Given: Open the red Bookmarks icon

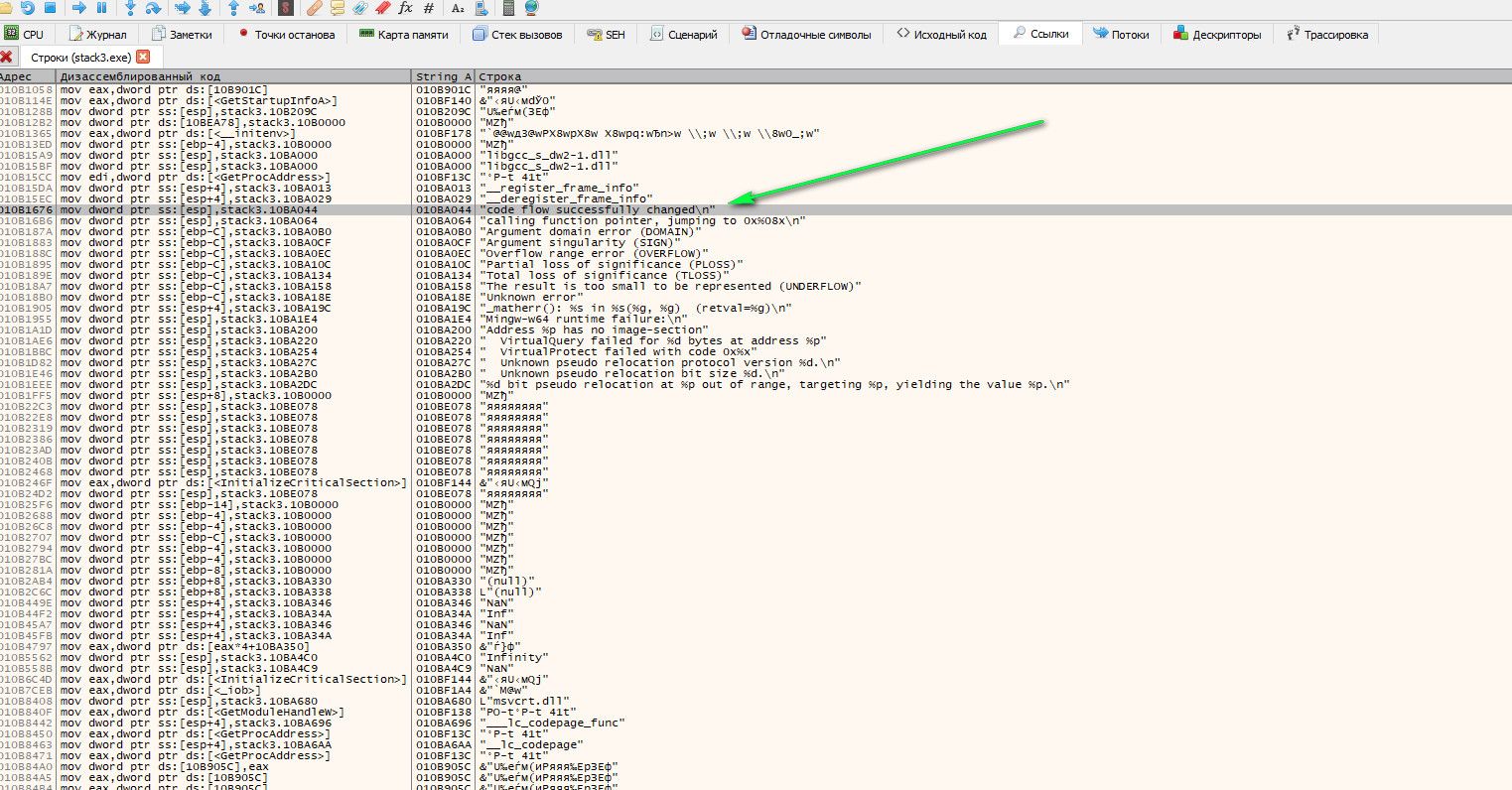Looking at the screenshot, I should click(x=381, y=8).
